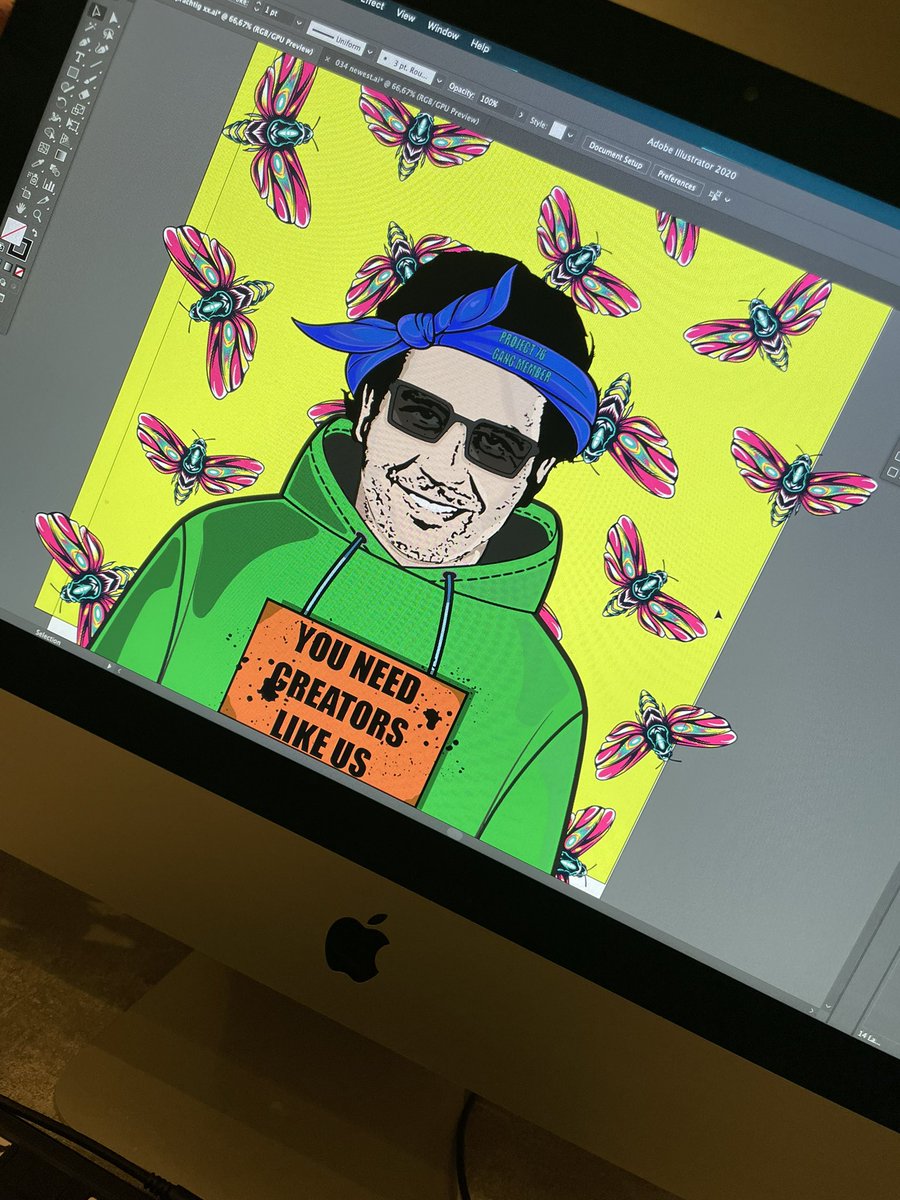Click the Stroke color box in toolbar
The width and height of the screenshot is (900, 1200).
point(20,249)
